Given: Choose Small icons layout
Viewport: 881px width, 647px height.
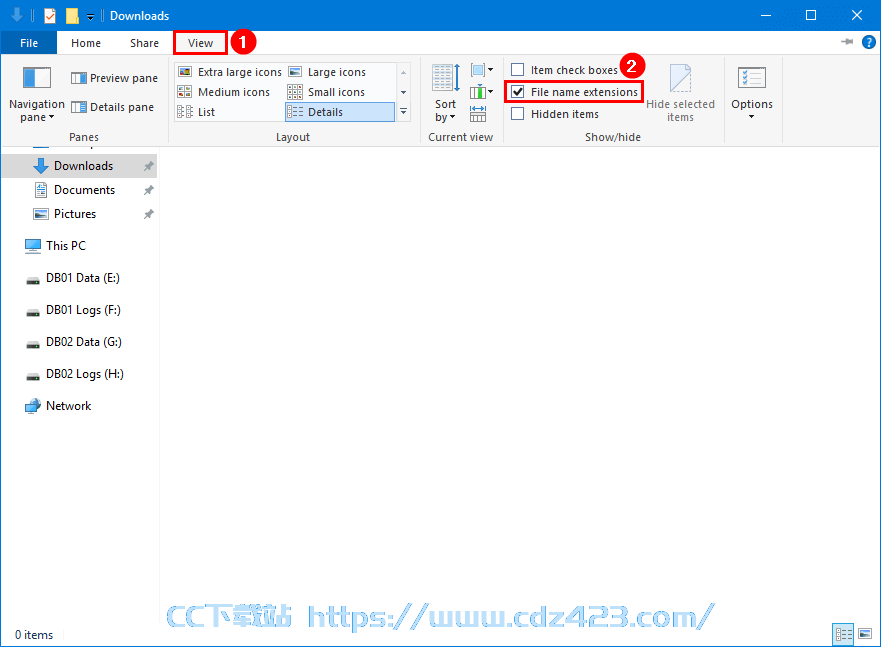Looking at the screenshot, I should coord(326,92).
